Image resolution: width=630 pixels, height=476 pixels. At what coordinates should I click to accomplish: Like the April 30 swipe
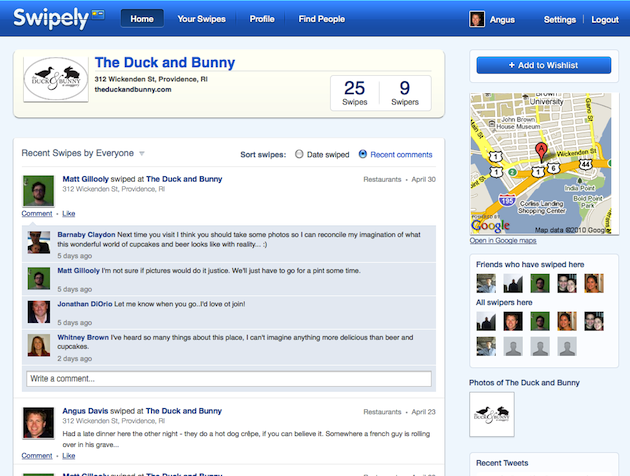(69, 213)
